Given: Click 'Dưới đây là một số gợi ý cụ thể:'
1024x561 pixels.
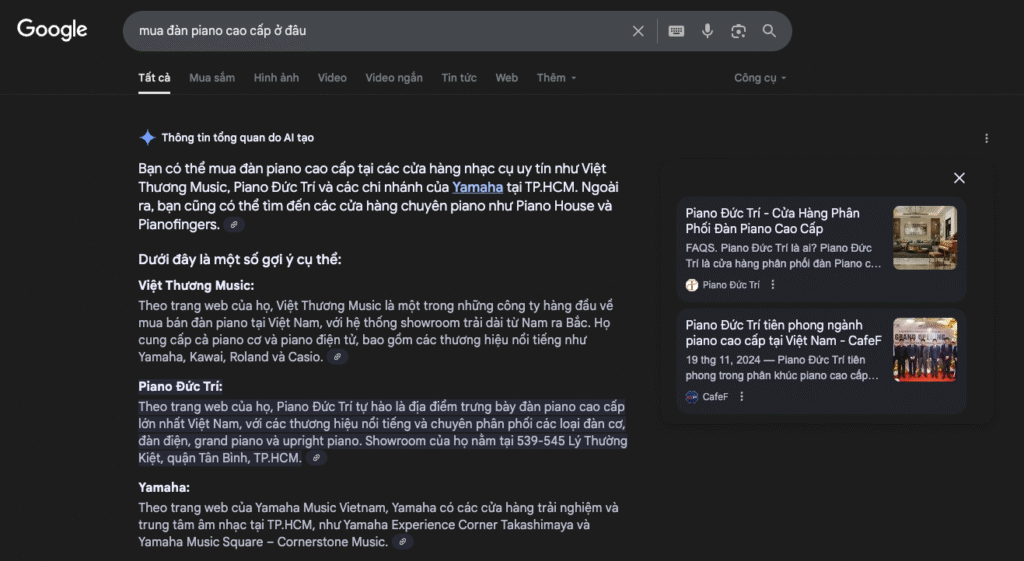Looking at the screenshot, I should pyautogui.click(x=240, y=259).
